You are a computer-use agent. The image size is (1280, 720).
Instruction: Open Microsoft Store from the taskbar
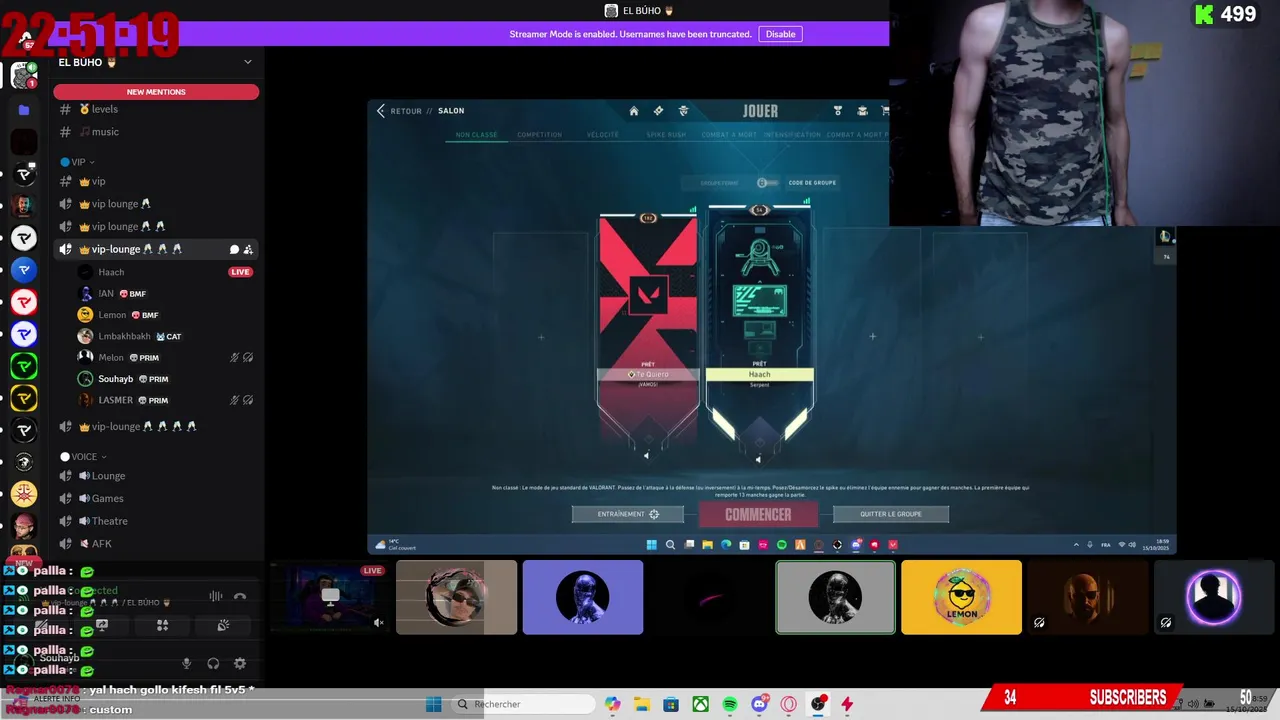(671, 704)
